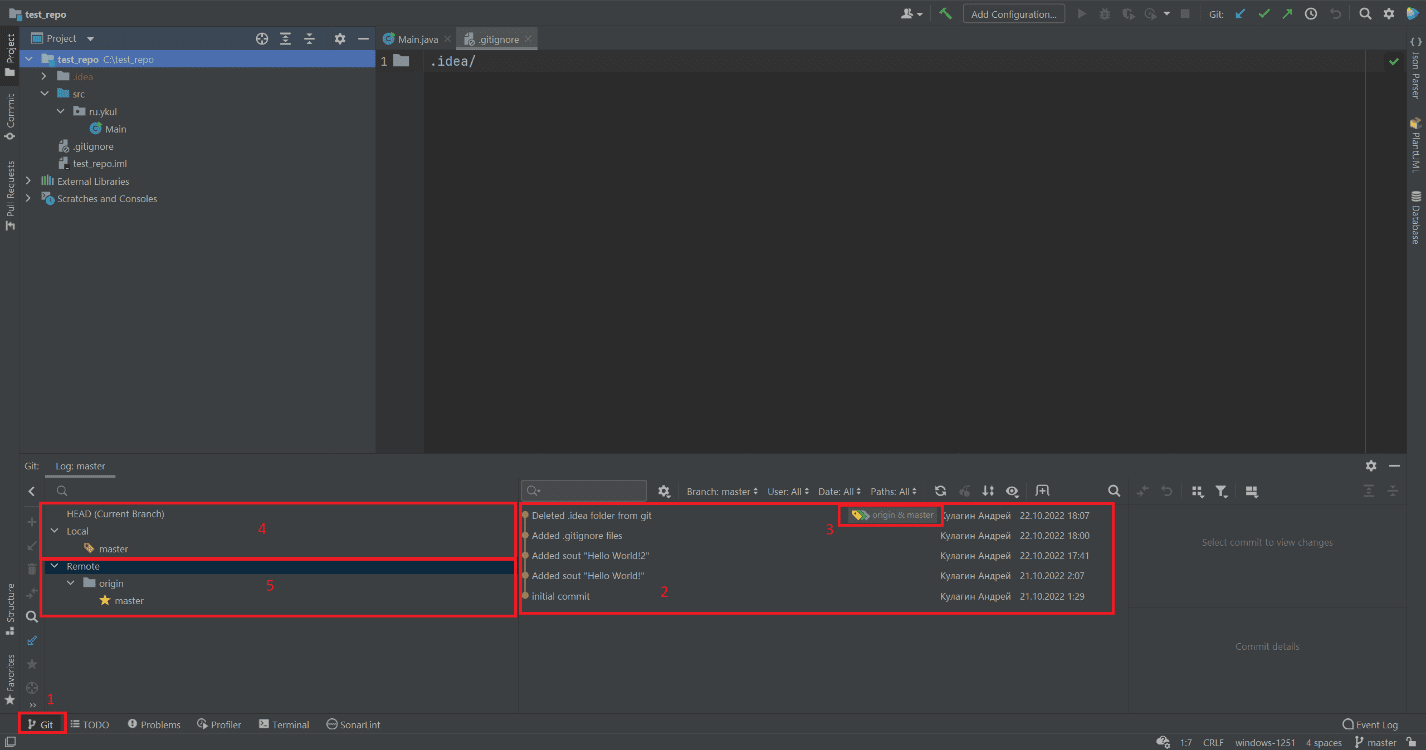
Task: Open Main class in Project tree
Action: pyautogui.click(x=107, y=129)
